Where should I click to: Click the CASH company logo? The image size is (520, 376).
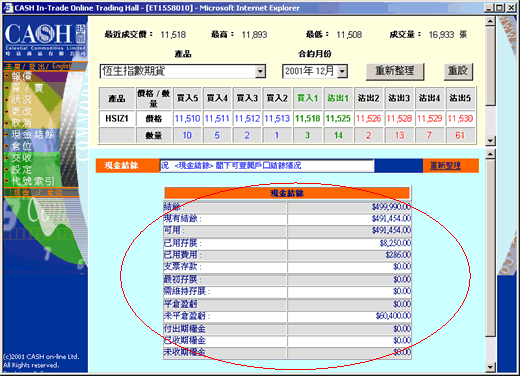pos(45,38)
